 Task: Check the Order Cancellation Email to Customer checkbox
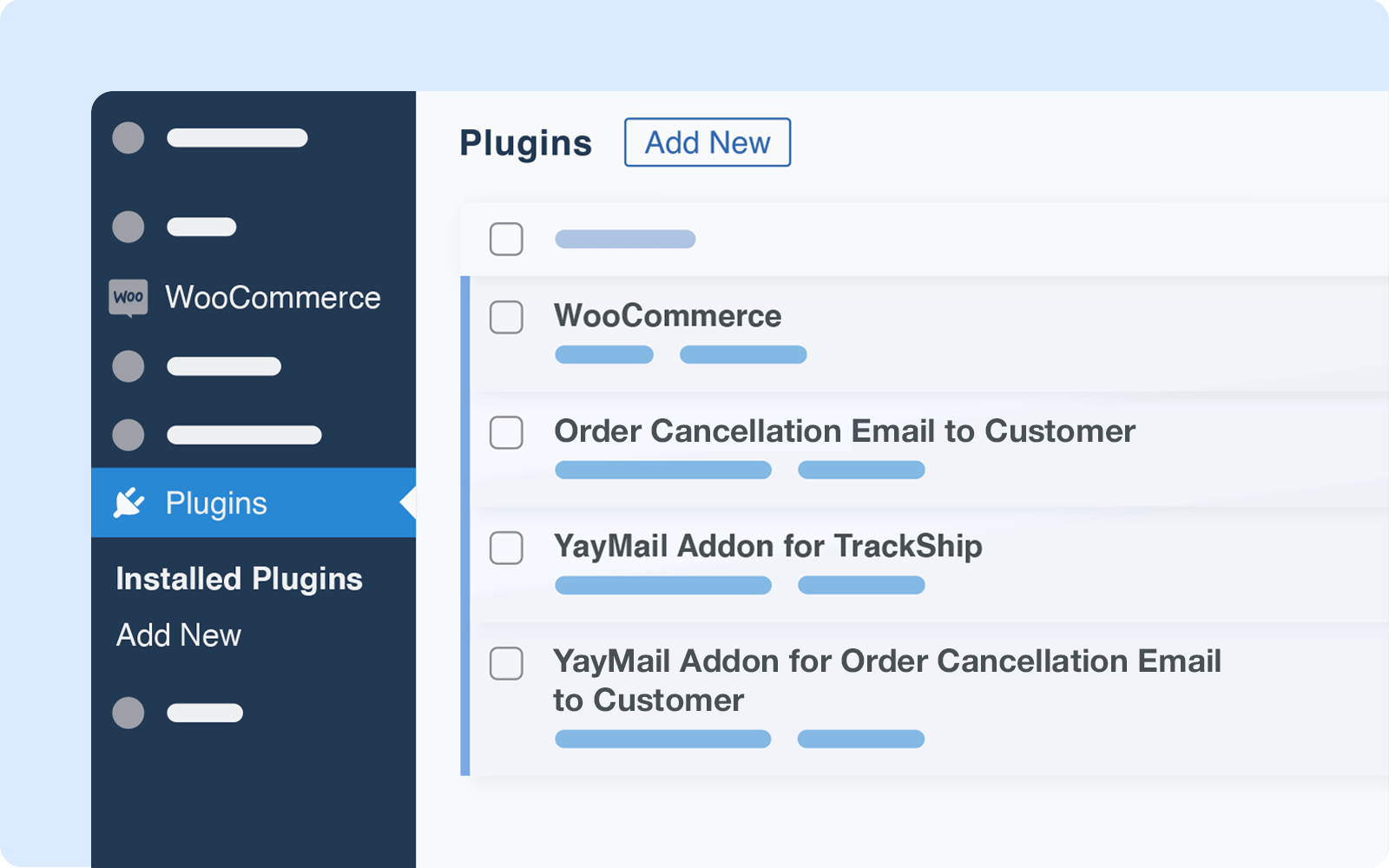click(506, 432)
